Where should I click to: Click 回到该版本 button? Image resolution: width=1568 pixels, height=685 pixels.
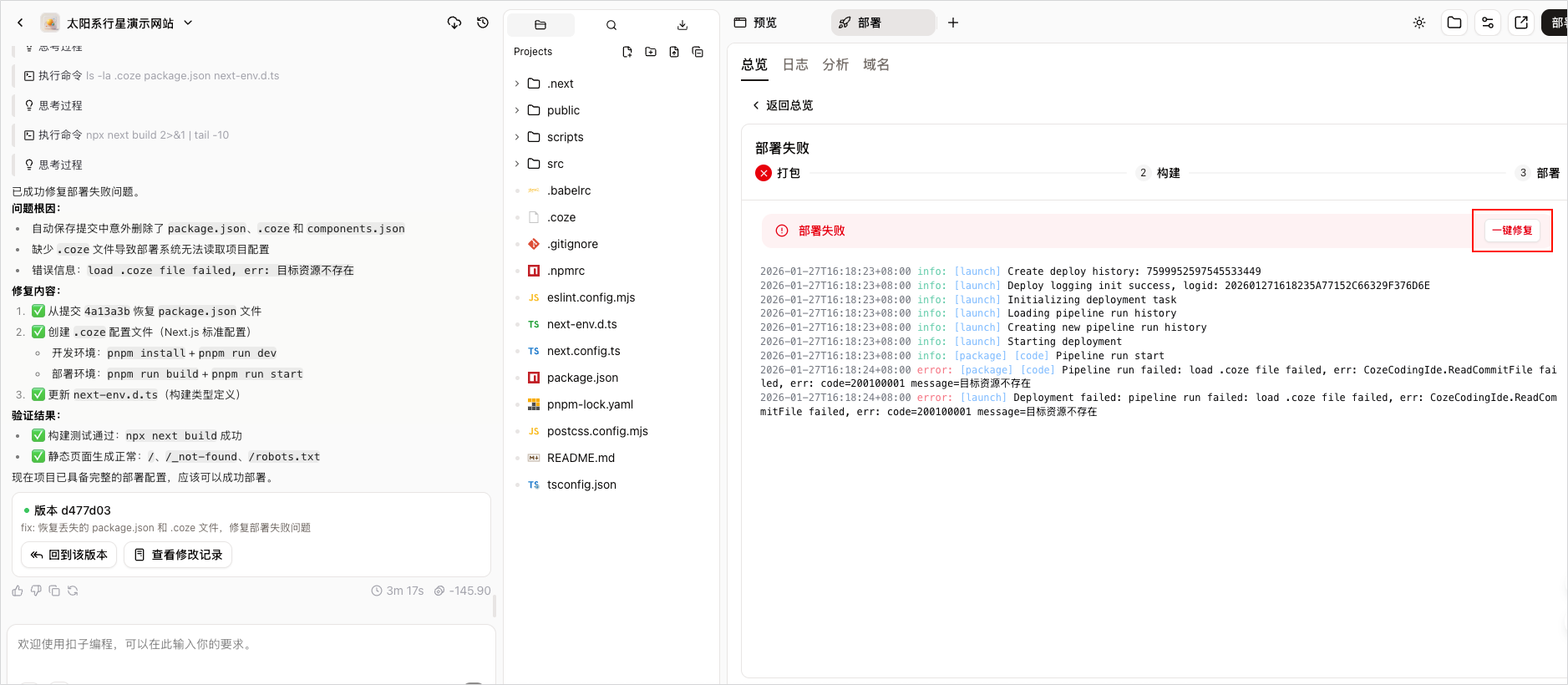click(x=69, y=555)
